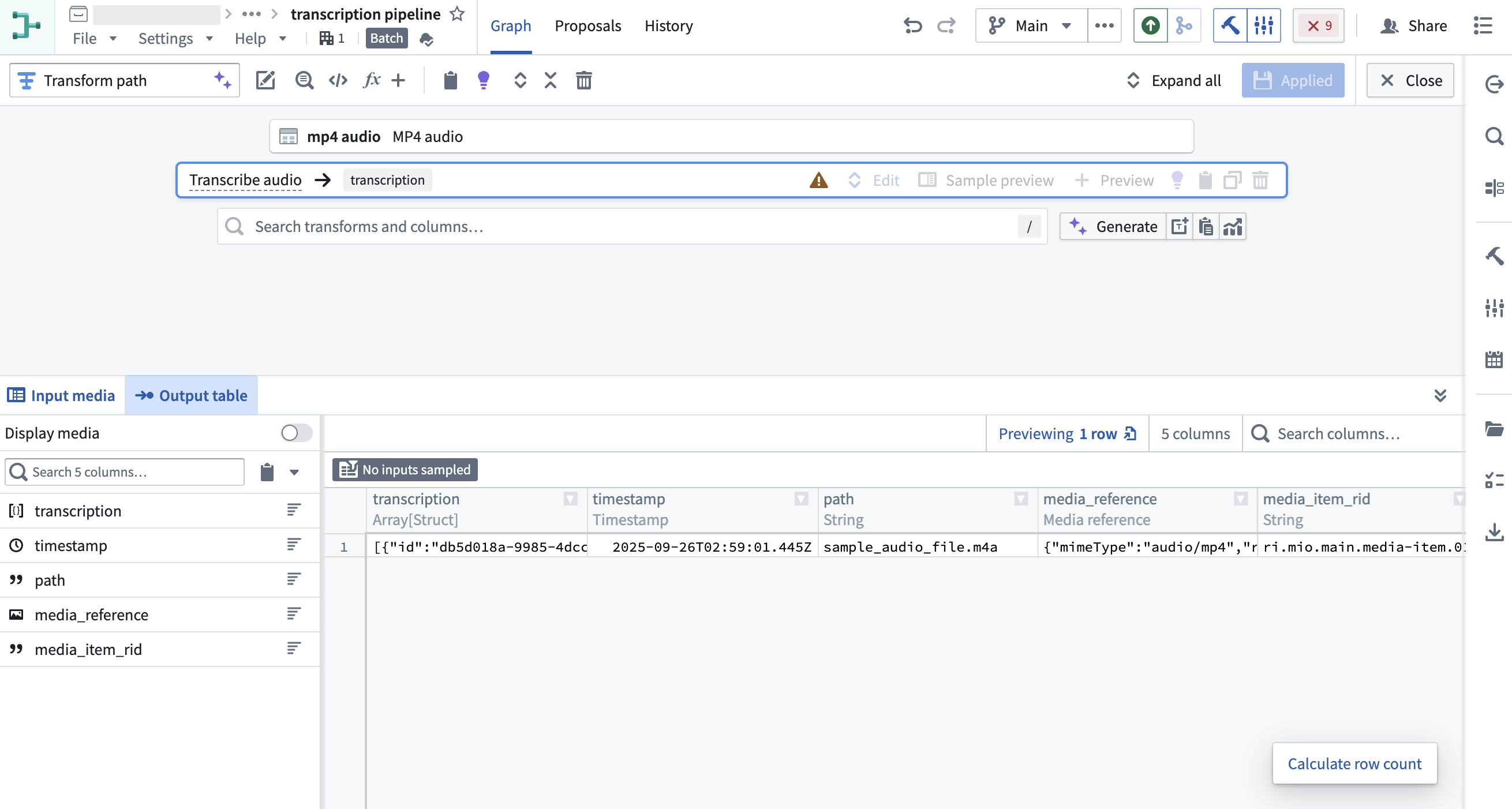Click the magnifier search icon in transform toolbar
Viewport: 1512px width, 809px height.
(304, 80)
